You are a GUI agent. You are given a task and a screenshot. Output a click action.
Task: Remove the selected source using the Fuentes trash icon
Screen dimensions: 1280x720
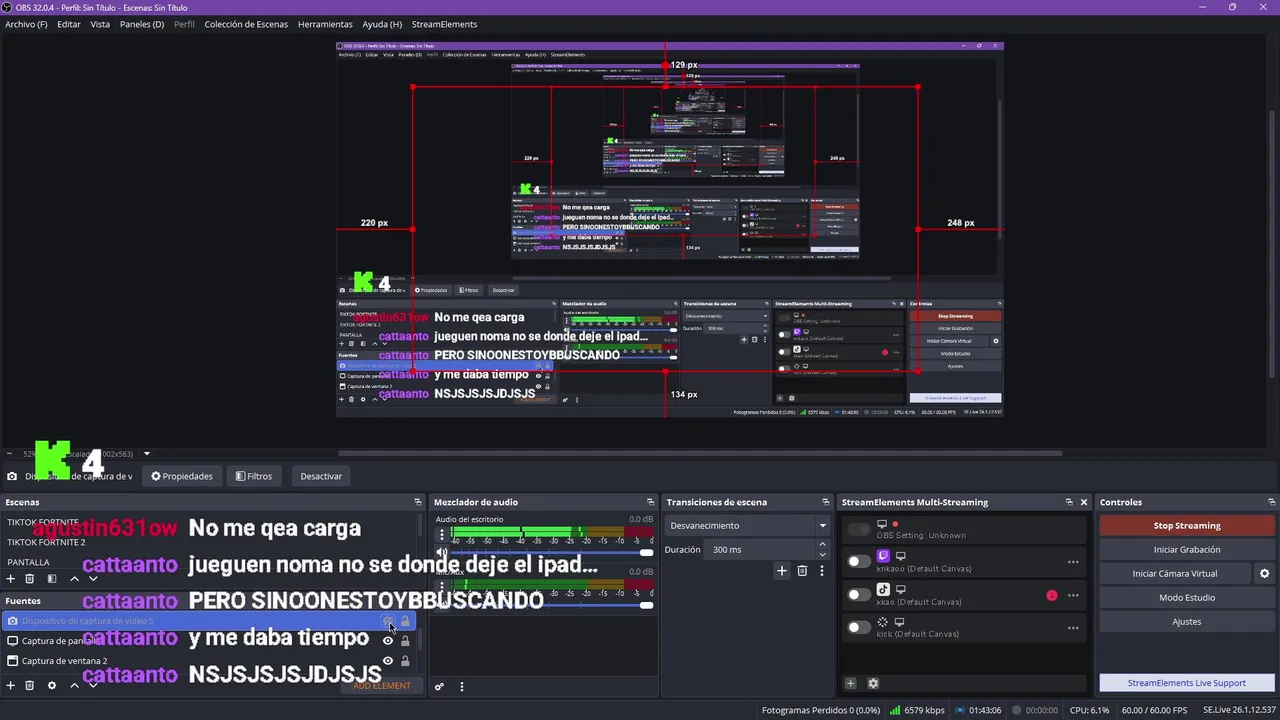pyautogui.click(x=30, y=685)
